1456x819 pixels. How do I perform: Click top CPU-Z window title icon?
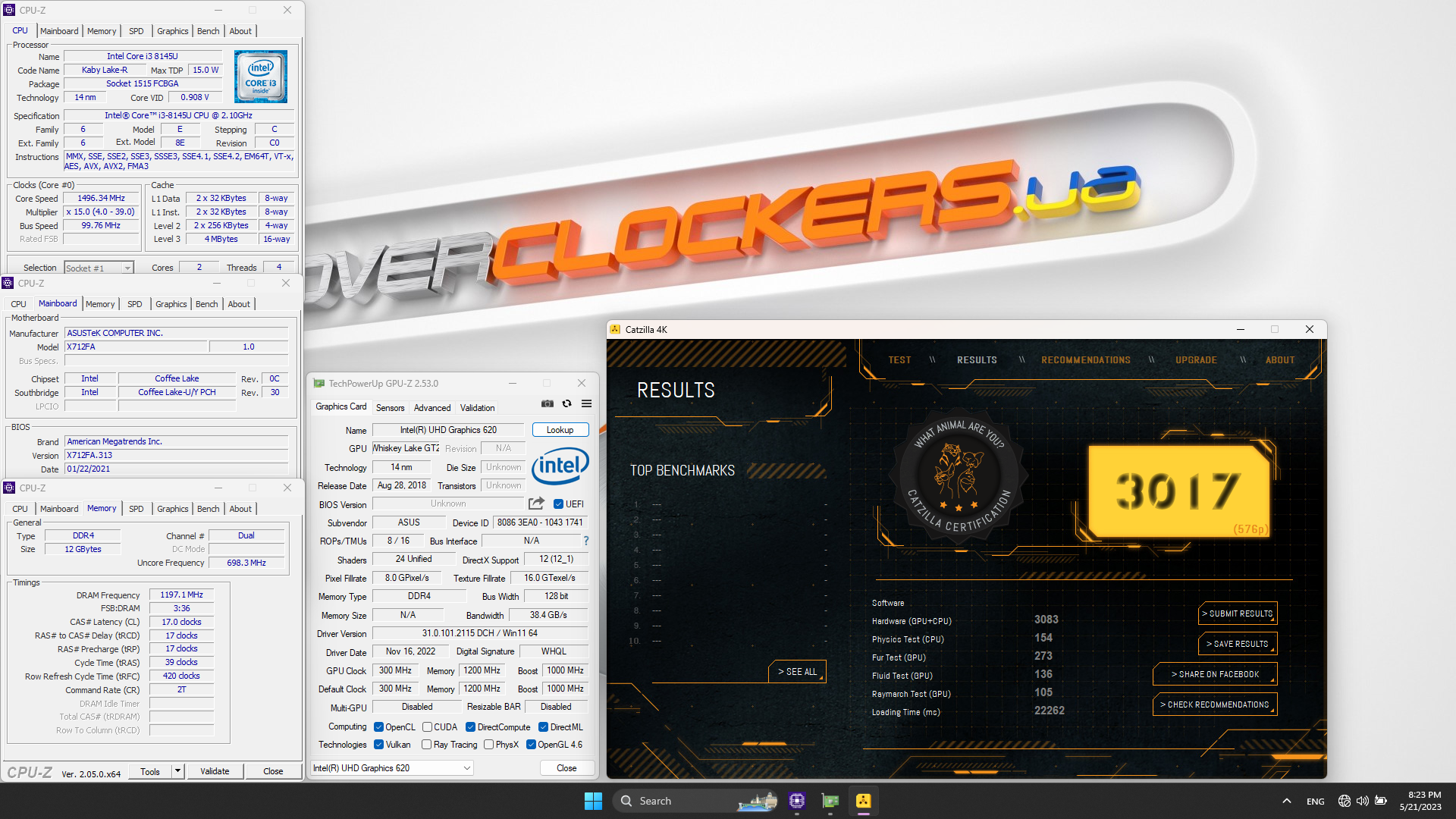9,10
